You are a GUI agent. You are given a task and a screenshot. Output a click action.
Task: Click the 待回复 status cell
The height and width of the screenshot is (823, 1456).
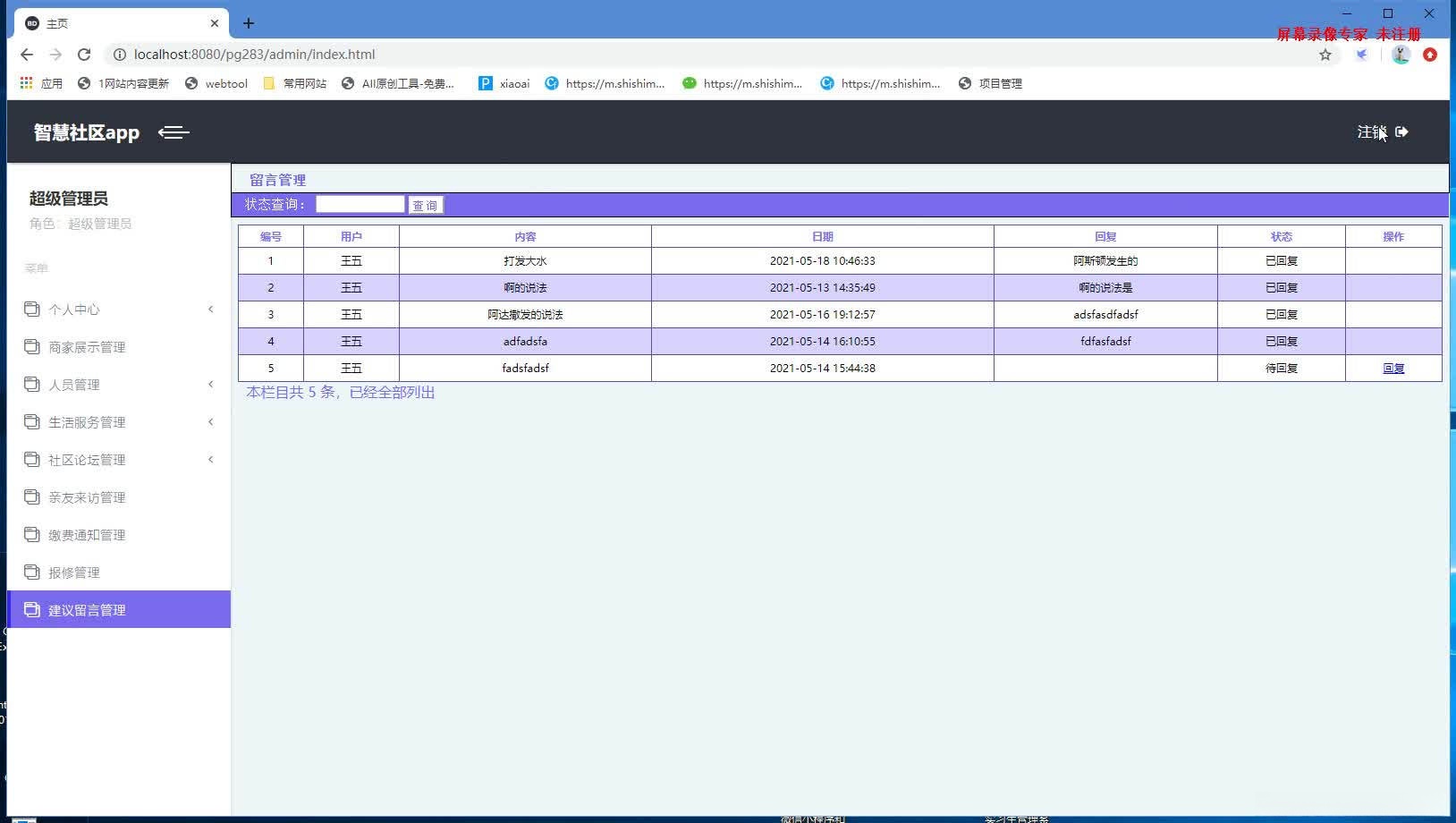click(x=1282, y=368)
